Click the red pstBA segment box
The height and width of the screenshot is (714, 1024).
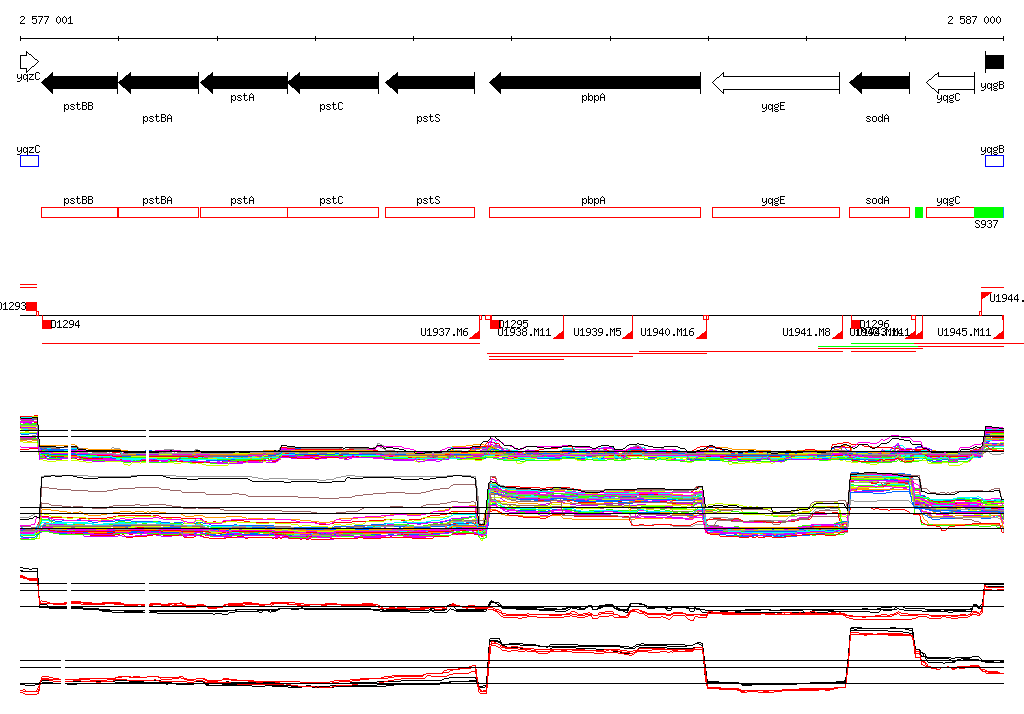click(x=159, y=212)
